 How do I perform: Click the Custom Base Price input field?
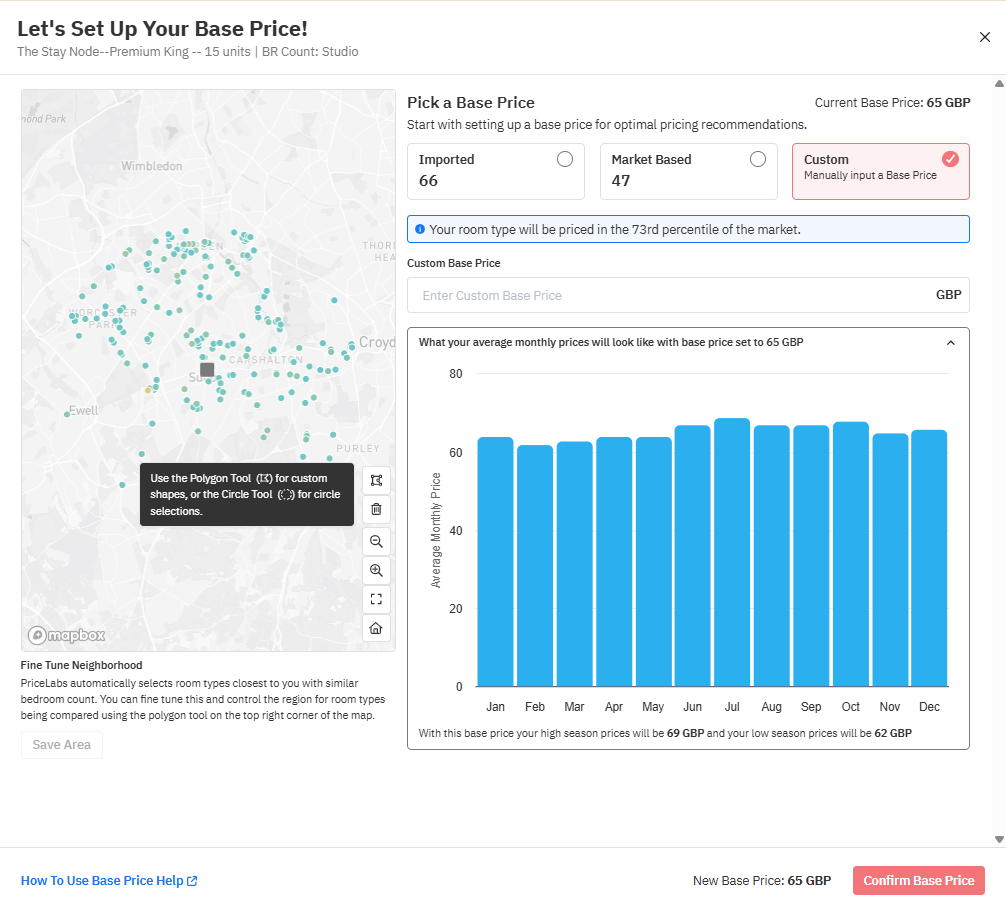670,295
